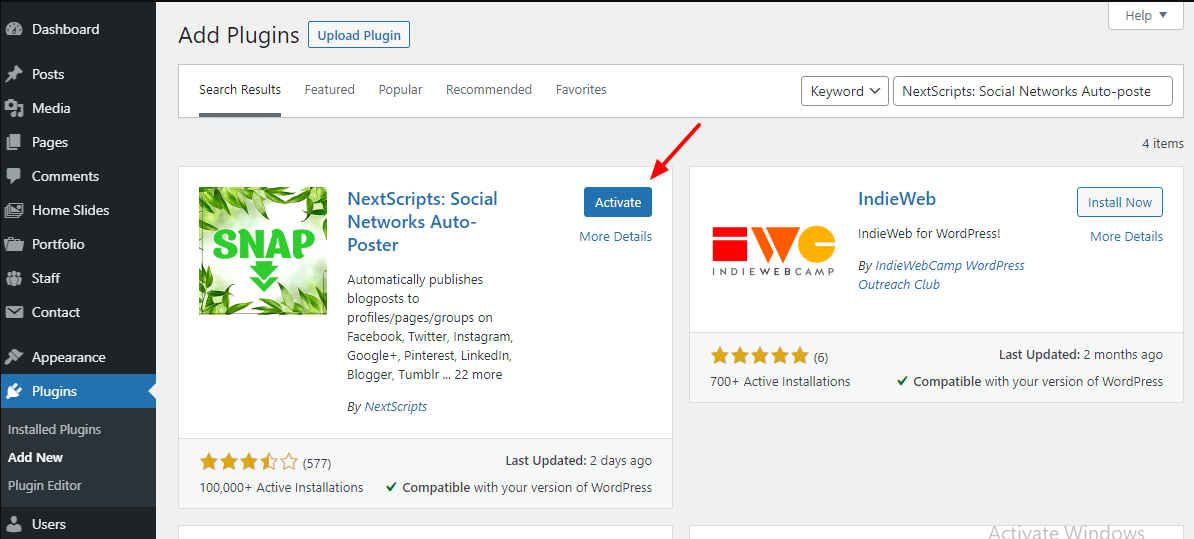Click Install Now for IndieWeb
1194x539 pixels.
[x=1119, y=203]
